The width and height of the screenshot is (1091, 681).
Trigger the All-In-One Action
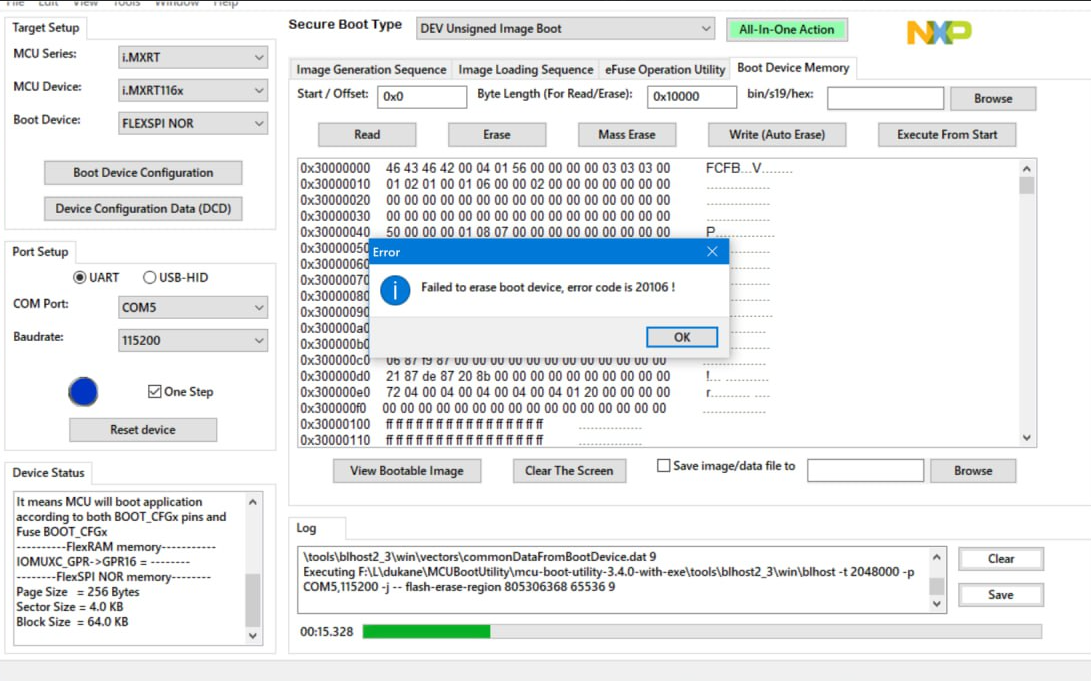point(787,28)
